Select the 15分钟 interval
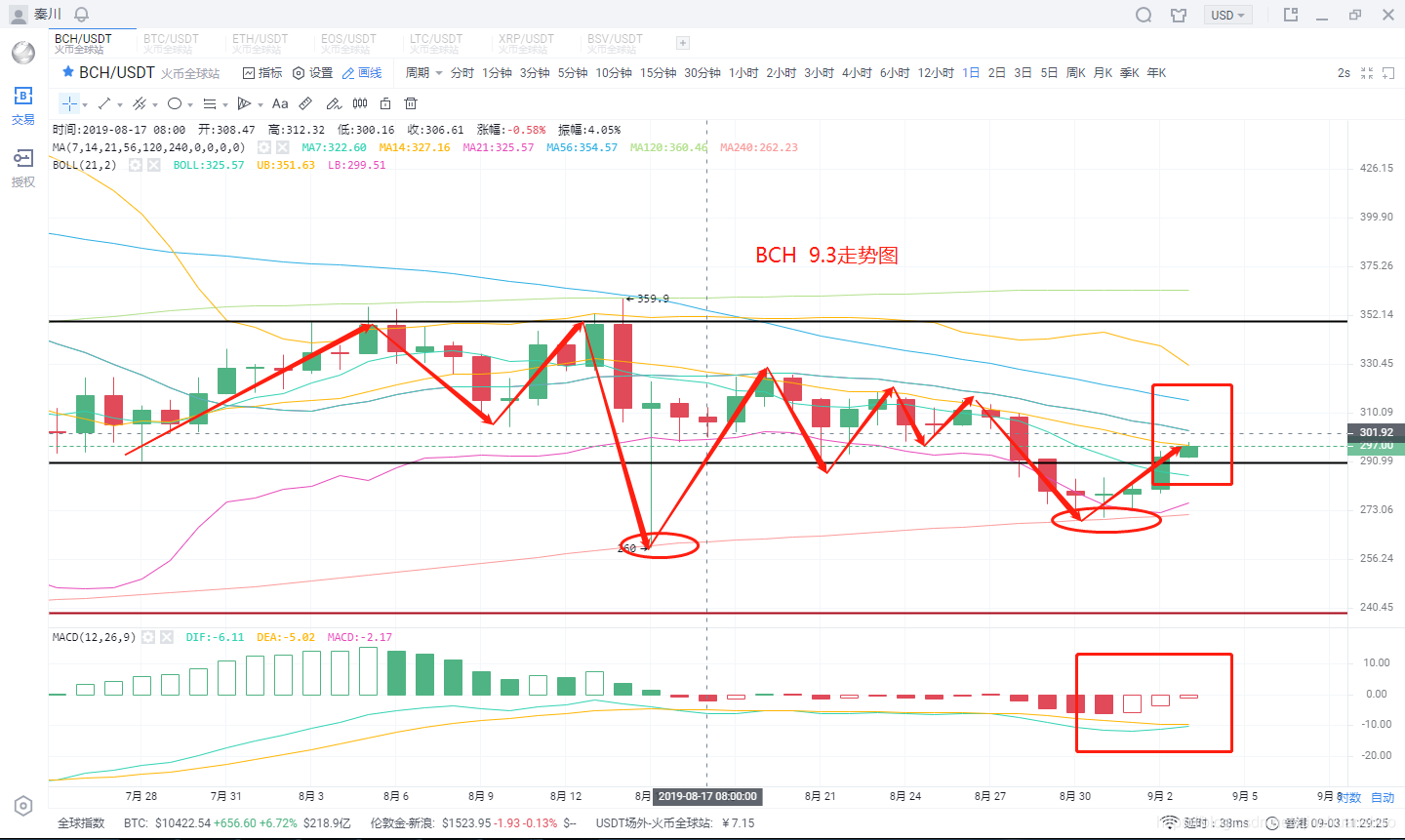 tap(658, 73)
